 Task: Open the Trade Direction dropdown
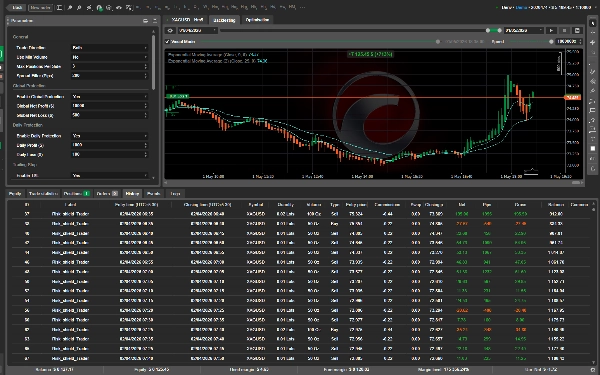click(109, 48)
